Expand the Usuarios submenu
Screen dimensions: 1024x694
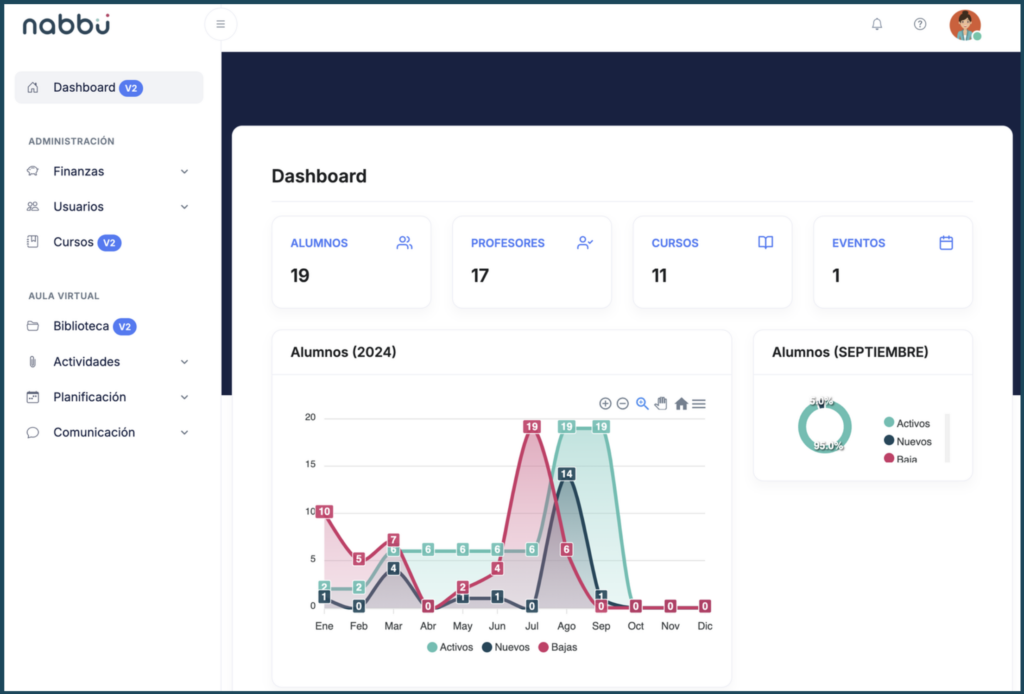[108, 207]
